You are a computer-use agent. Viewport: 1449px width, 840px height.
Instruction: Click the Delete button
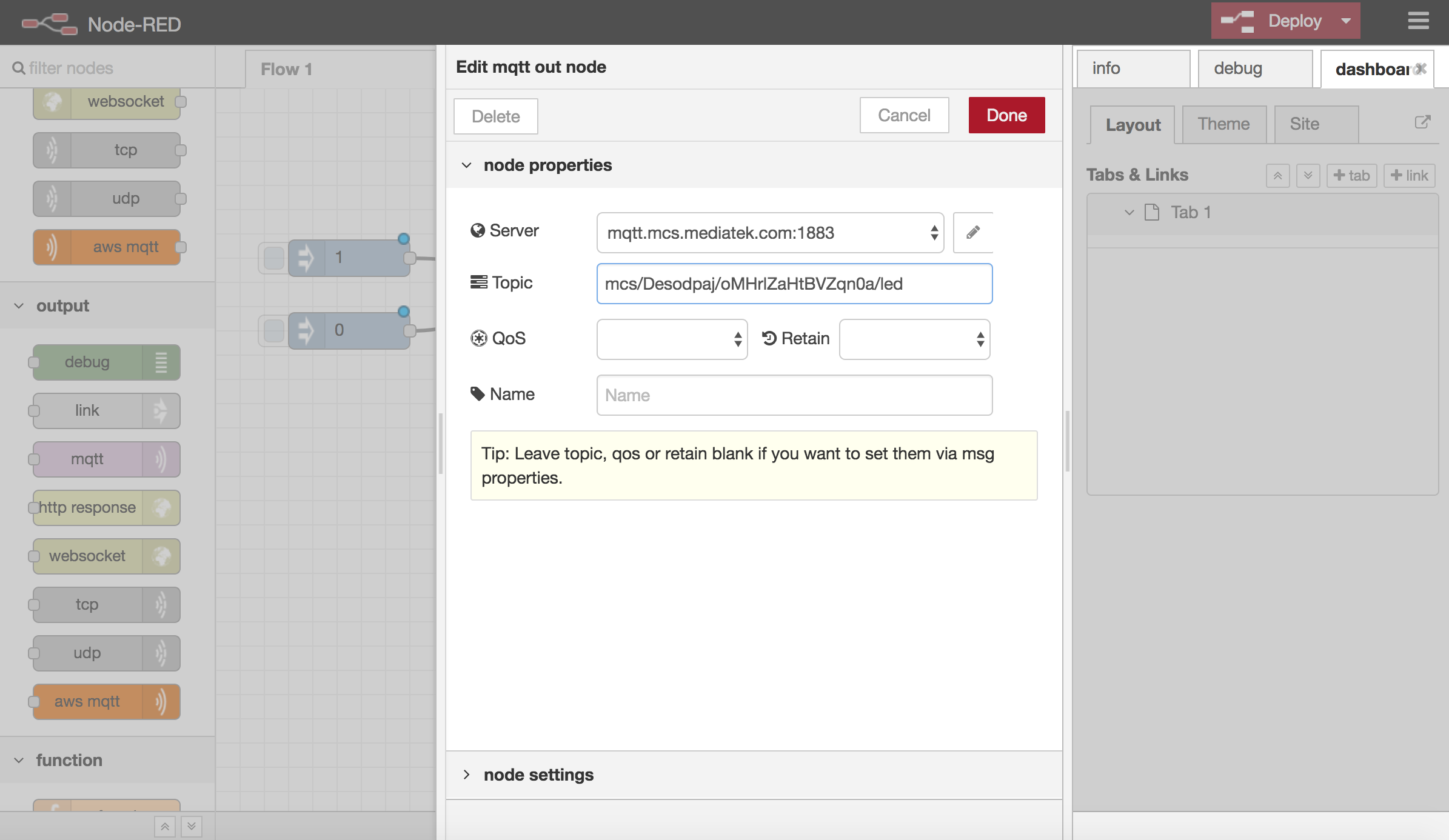point(495,116)
